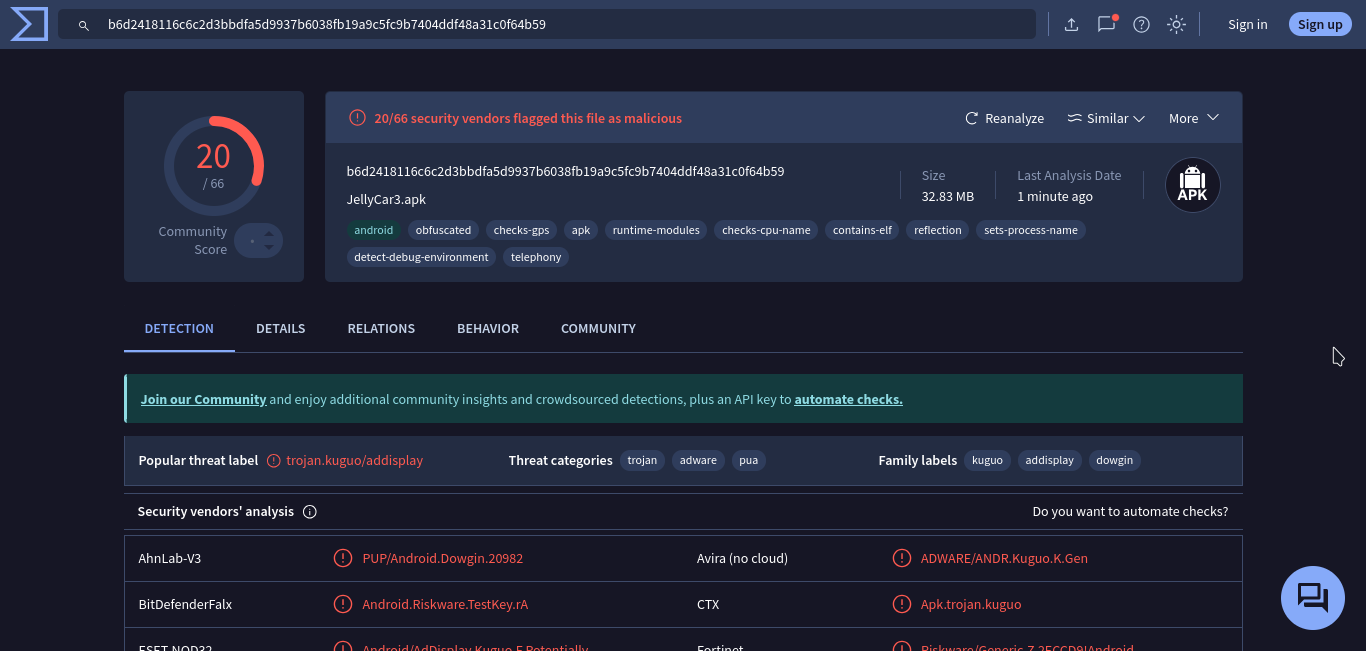The width and height of the screenshot is (1366, 651).
Task: Click the Community Score vote arrows
Action: pos(268,241)
